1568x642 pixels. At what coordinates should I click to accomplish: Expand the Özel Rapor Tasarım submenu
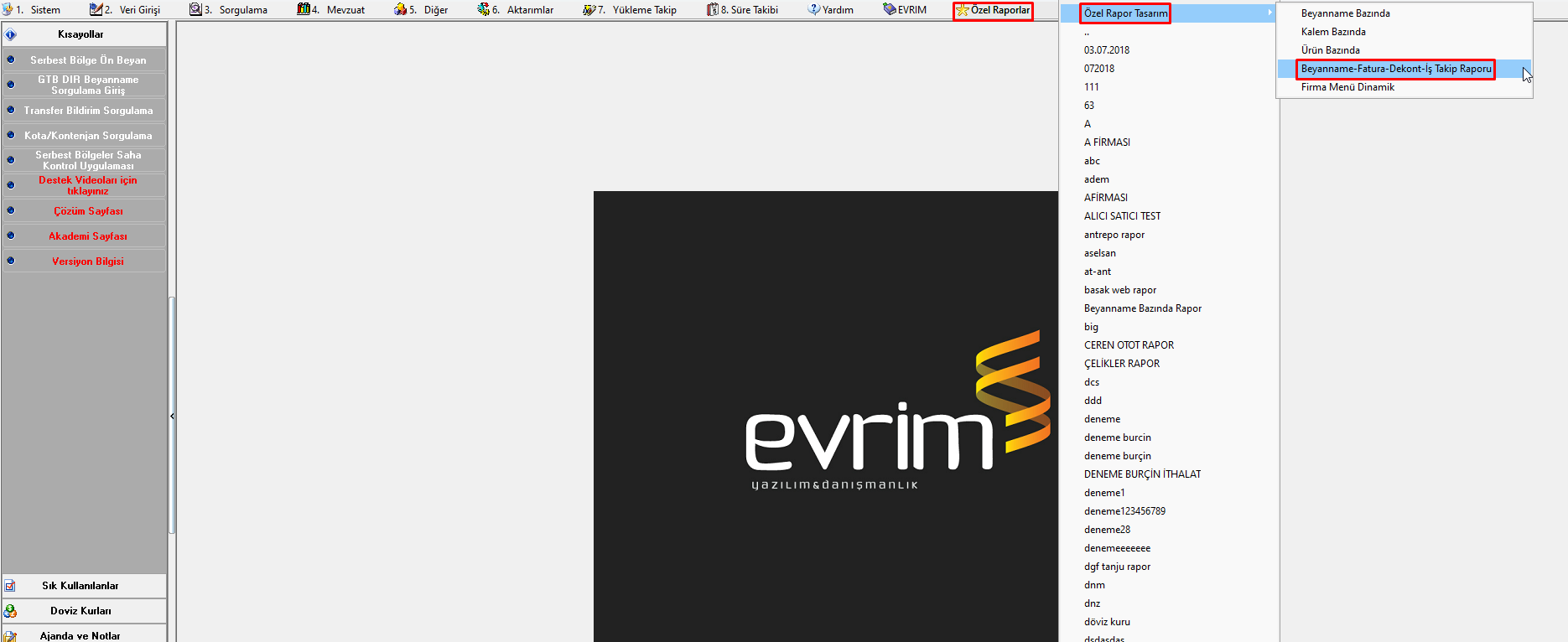click(x=1169, y=13)
